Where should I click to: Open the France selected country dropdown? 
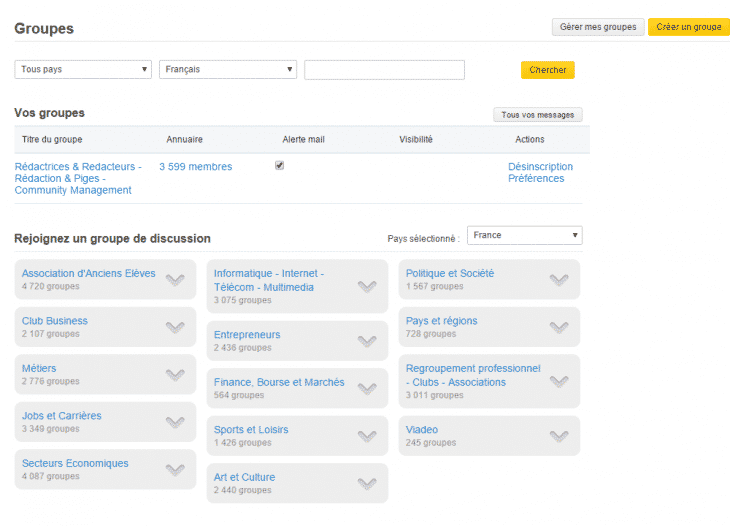tap(525, 235)
